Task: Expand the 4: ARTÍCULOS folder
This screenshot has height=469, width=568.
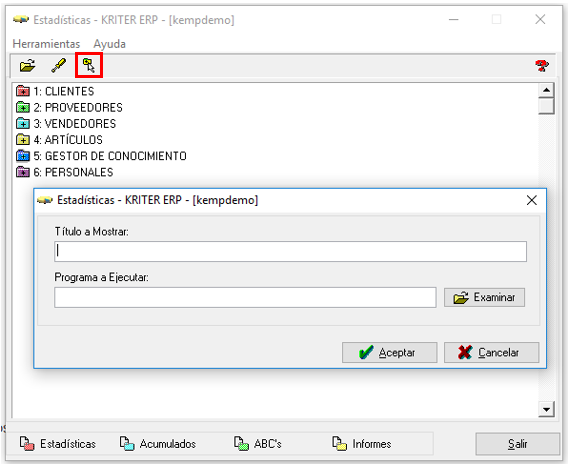Action: pyautogui.click(x=23, y=139)
